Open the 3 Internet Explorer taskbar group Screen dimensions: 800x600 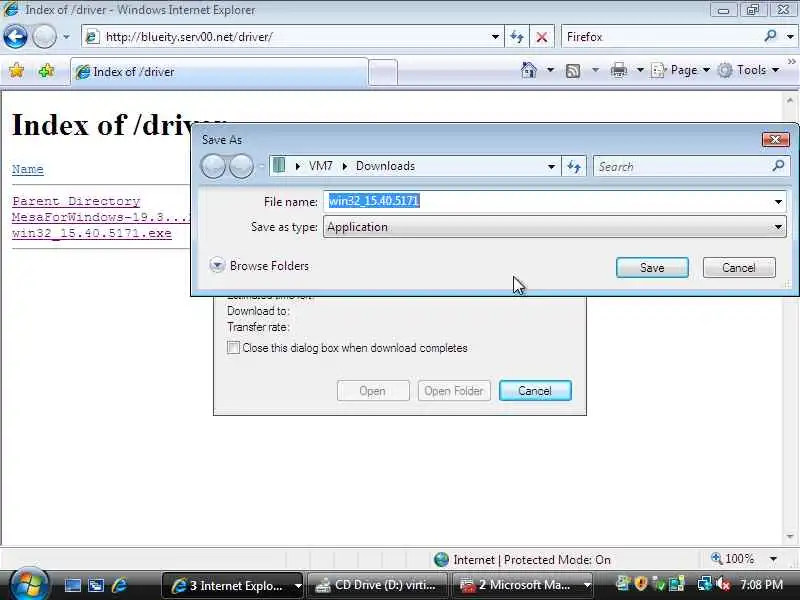pyautogui.click(x=233, y=585)
